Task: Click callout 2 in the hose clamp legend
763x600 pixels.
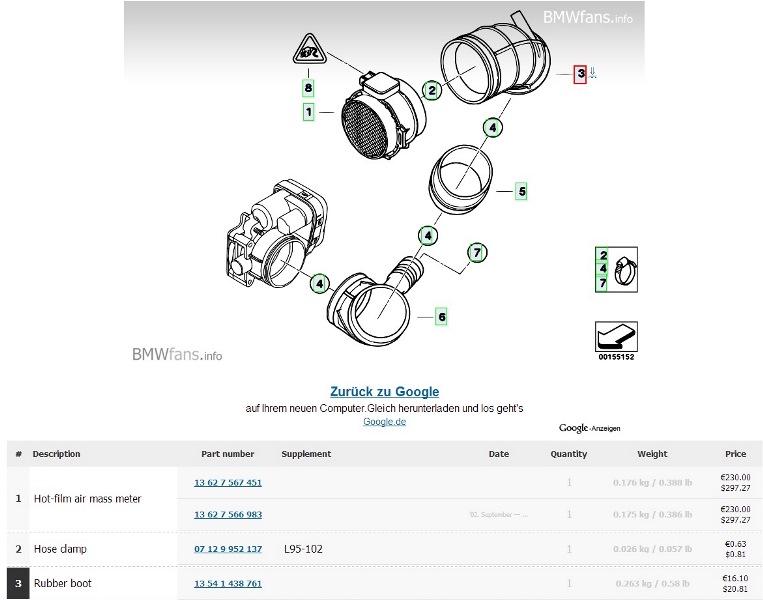Action: point(603,255)
